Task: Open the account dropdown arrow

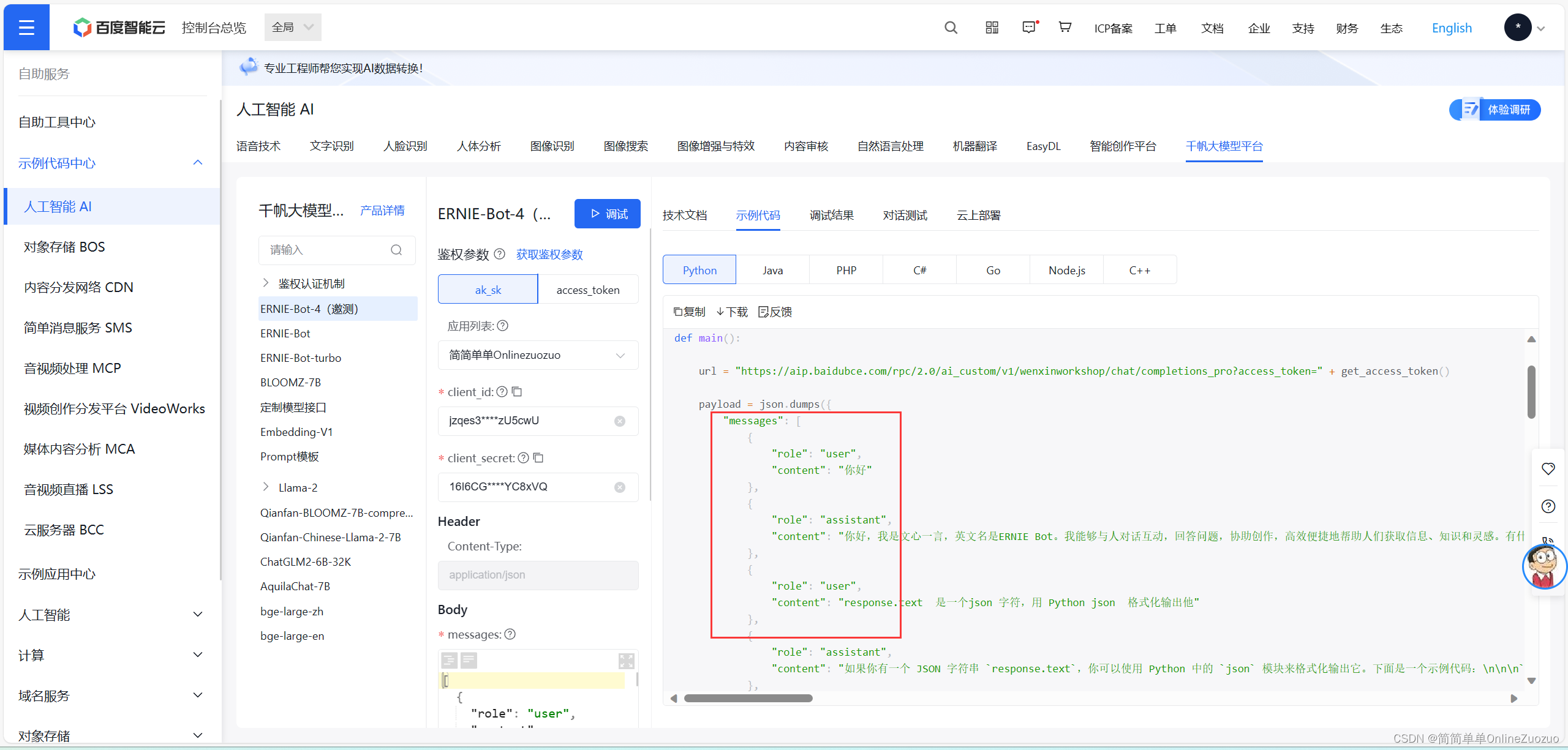Action: point(1542,28)
